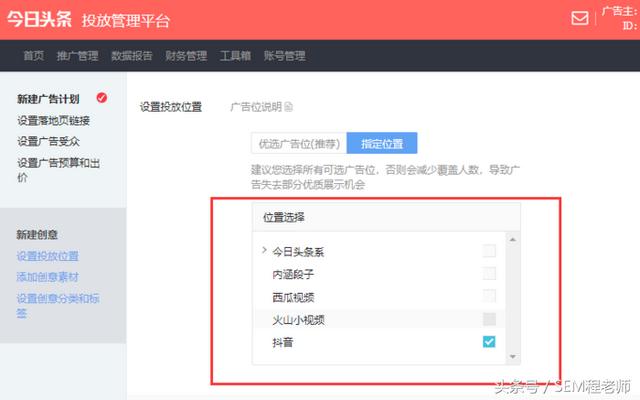Screen dimensions: 640x400
Task: Open 推广管理 menu
Action: [78, 56]
